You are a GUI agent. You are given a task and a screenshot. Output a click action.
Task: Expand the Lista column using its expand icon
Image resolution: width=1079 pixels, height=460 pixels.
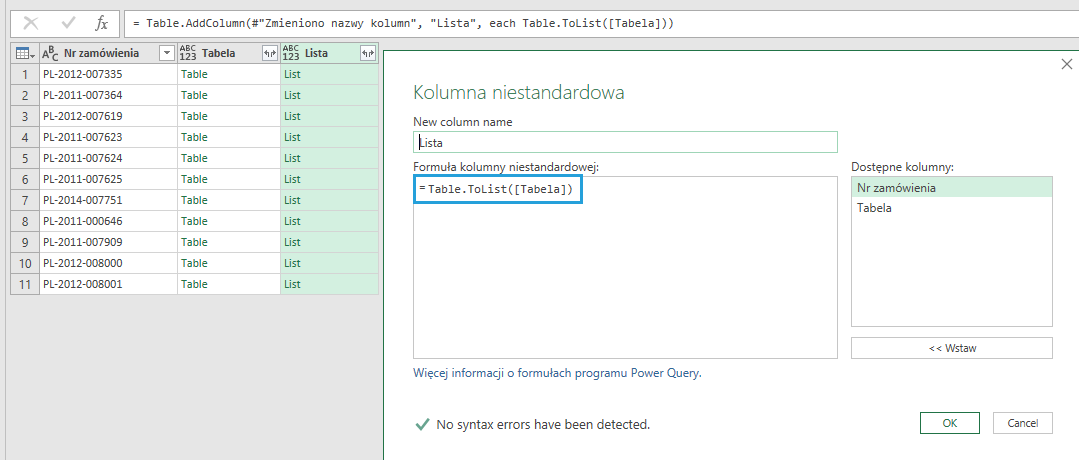coord(368,53)
